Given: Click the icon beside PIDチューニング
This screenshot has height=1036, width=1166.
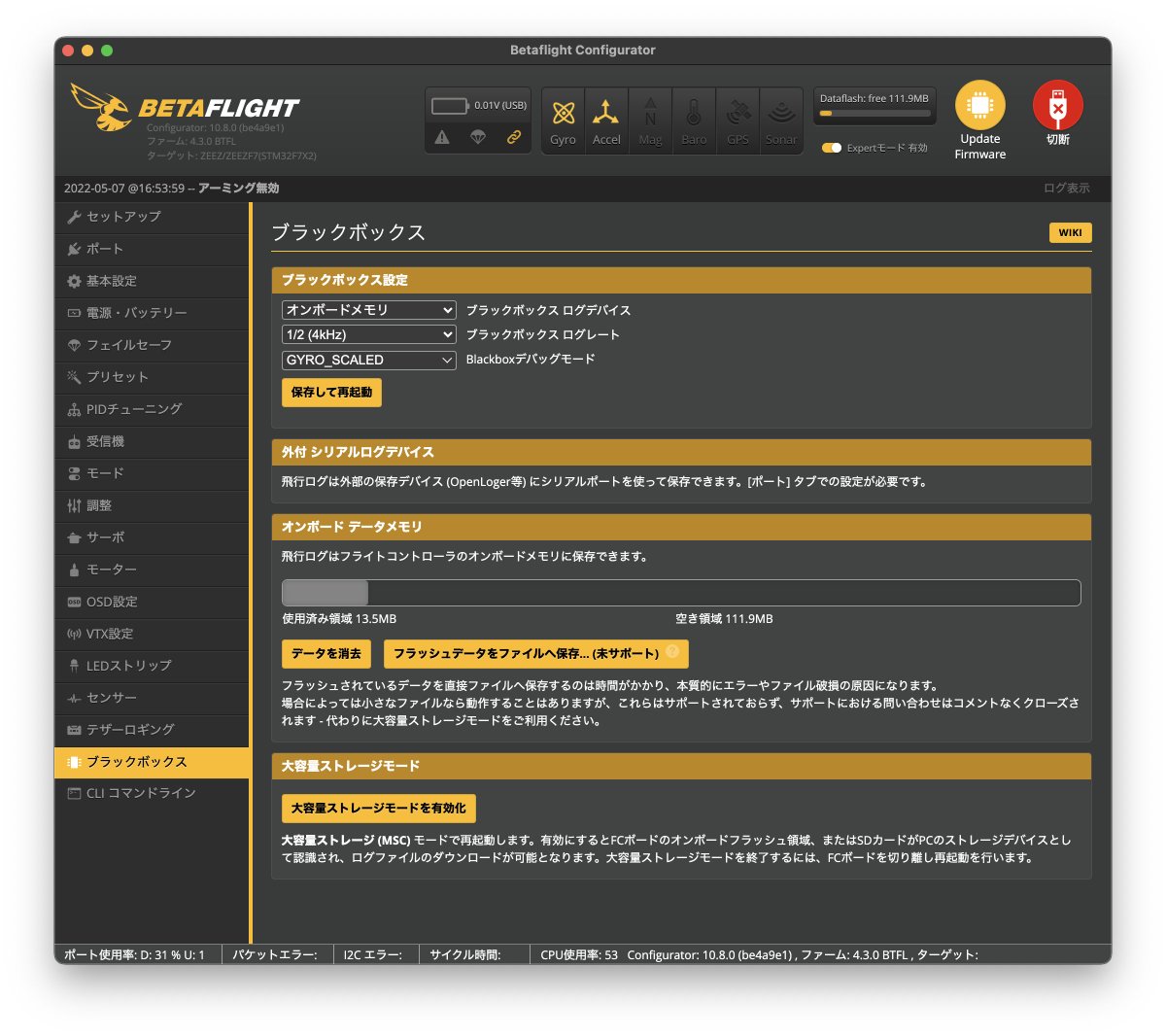Looking at the screenshot, I should pyautogui.click(x=74, y=409).
